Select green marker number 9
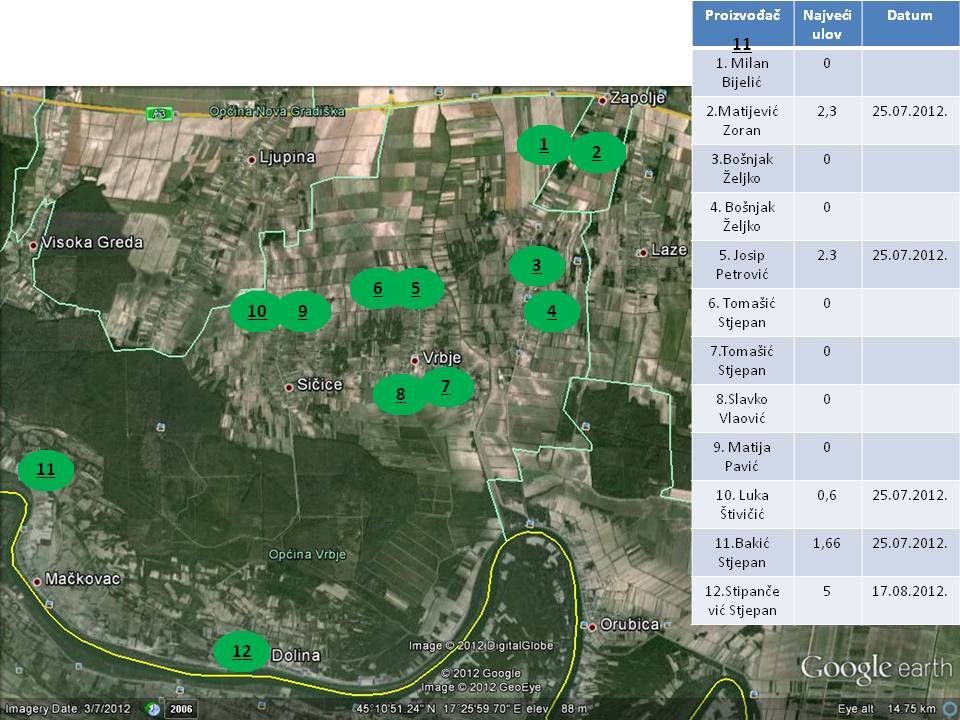Image resolution: width=960 pixels, height=720 pixels. point(301,312)
